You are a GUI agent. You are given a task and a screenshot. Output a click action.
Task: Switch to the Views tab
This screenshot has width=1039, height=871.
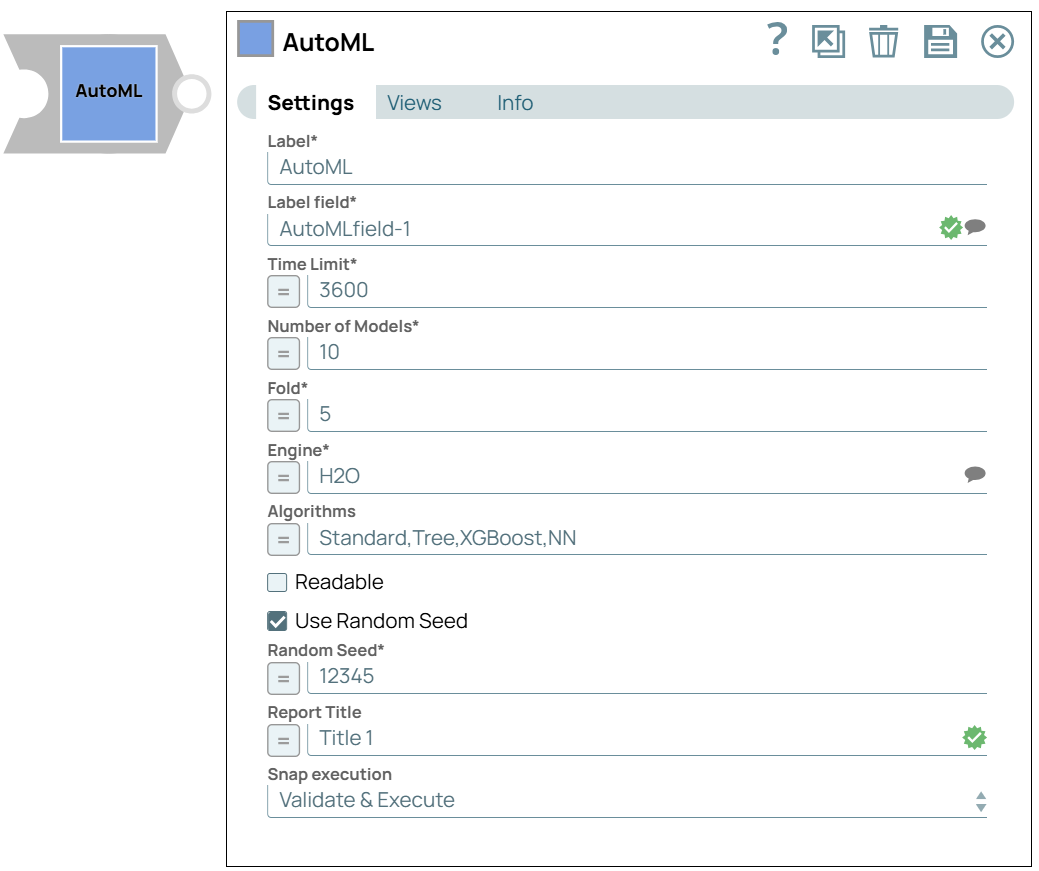tap(414, 103)
